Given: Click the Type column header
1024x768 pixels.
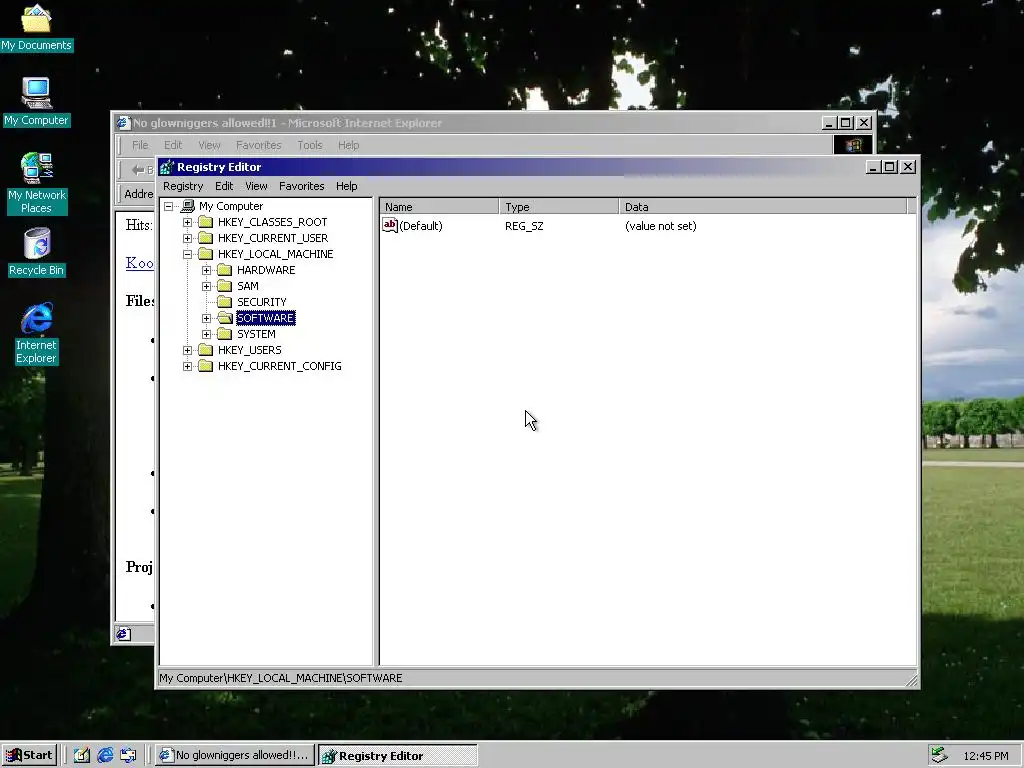Looking at the screenshot, I should click(x=558, y=207).
